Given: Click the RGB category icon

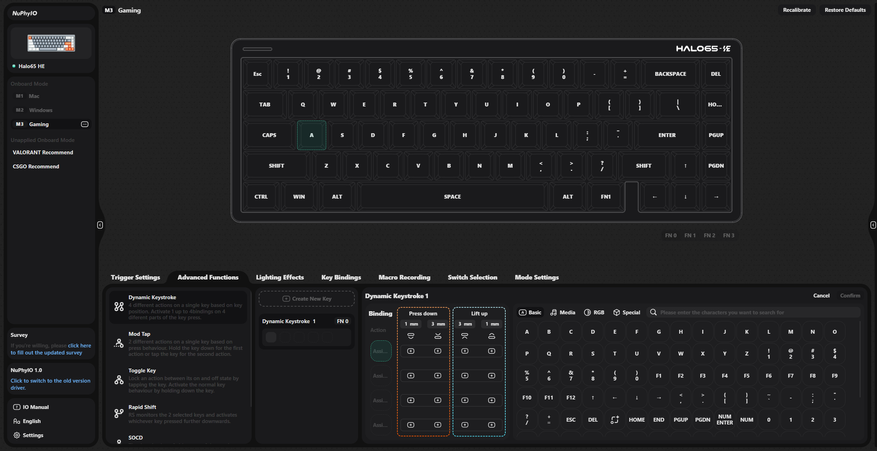Looking at the screenshot, I should [587, 312].
